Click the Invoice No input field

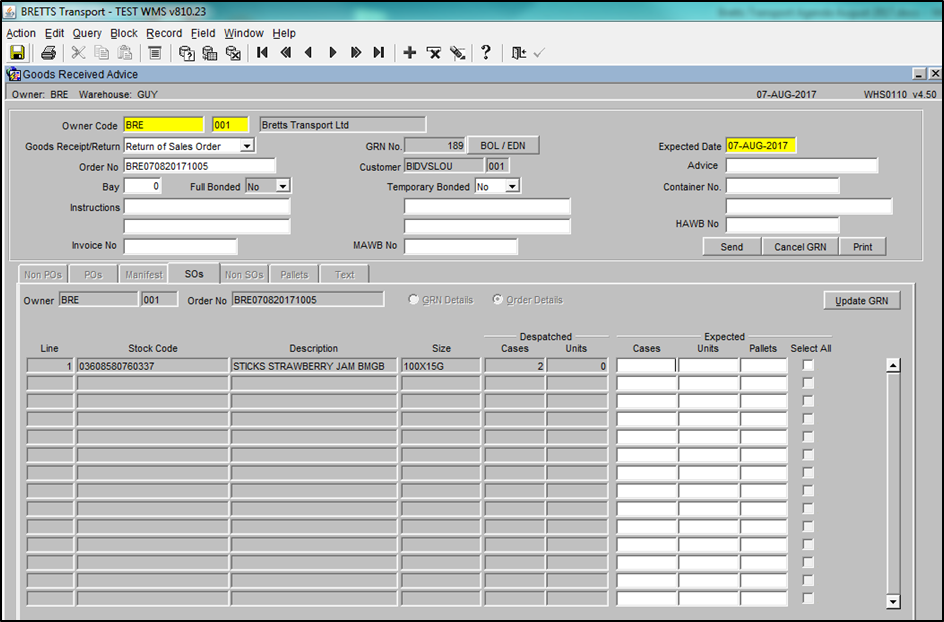181,246
